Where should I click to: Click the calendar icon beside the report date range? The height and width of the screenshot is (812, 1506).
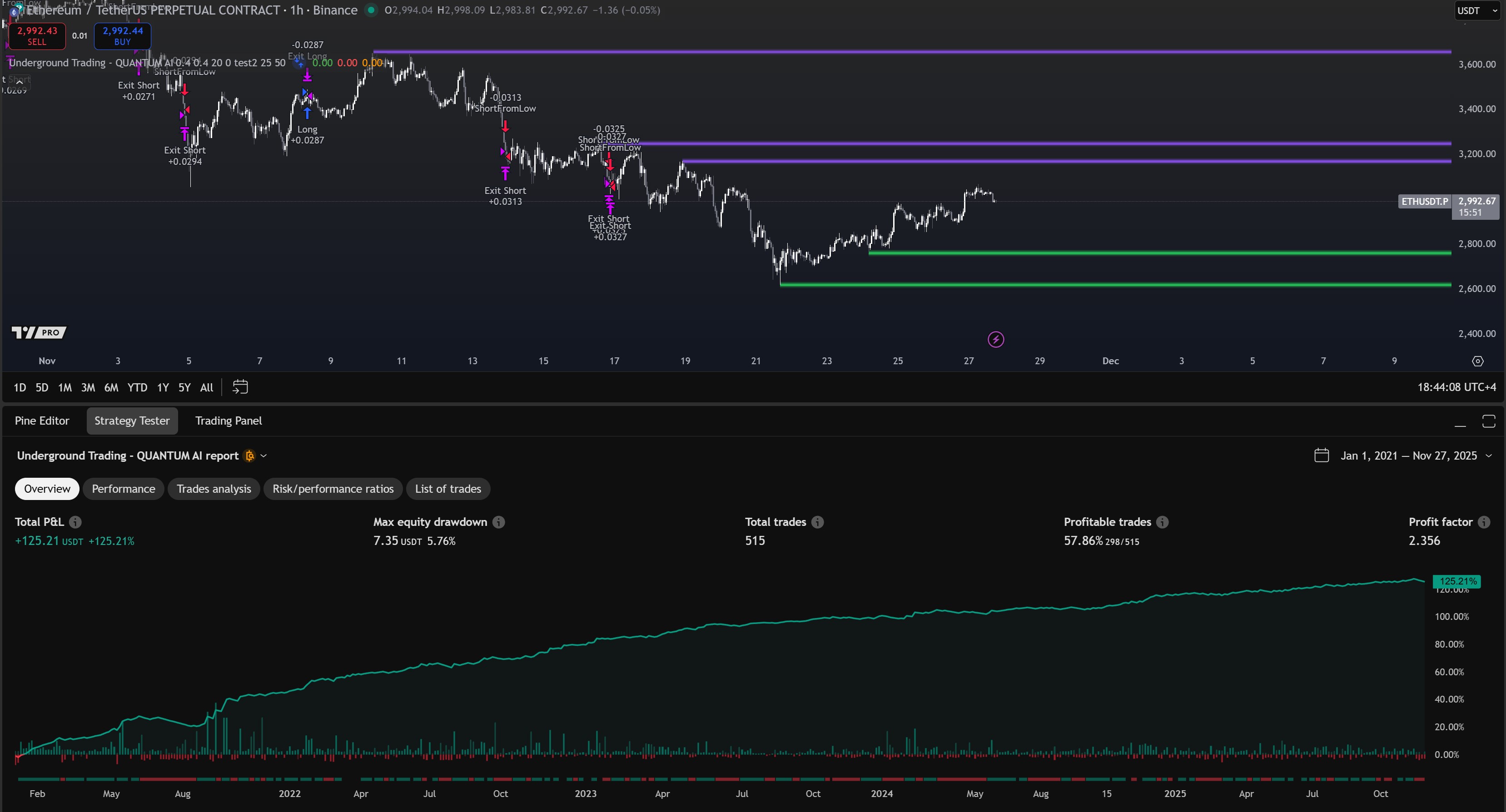(x=1322, y=456)
